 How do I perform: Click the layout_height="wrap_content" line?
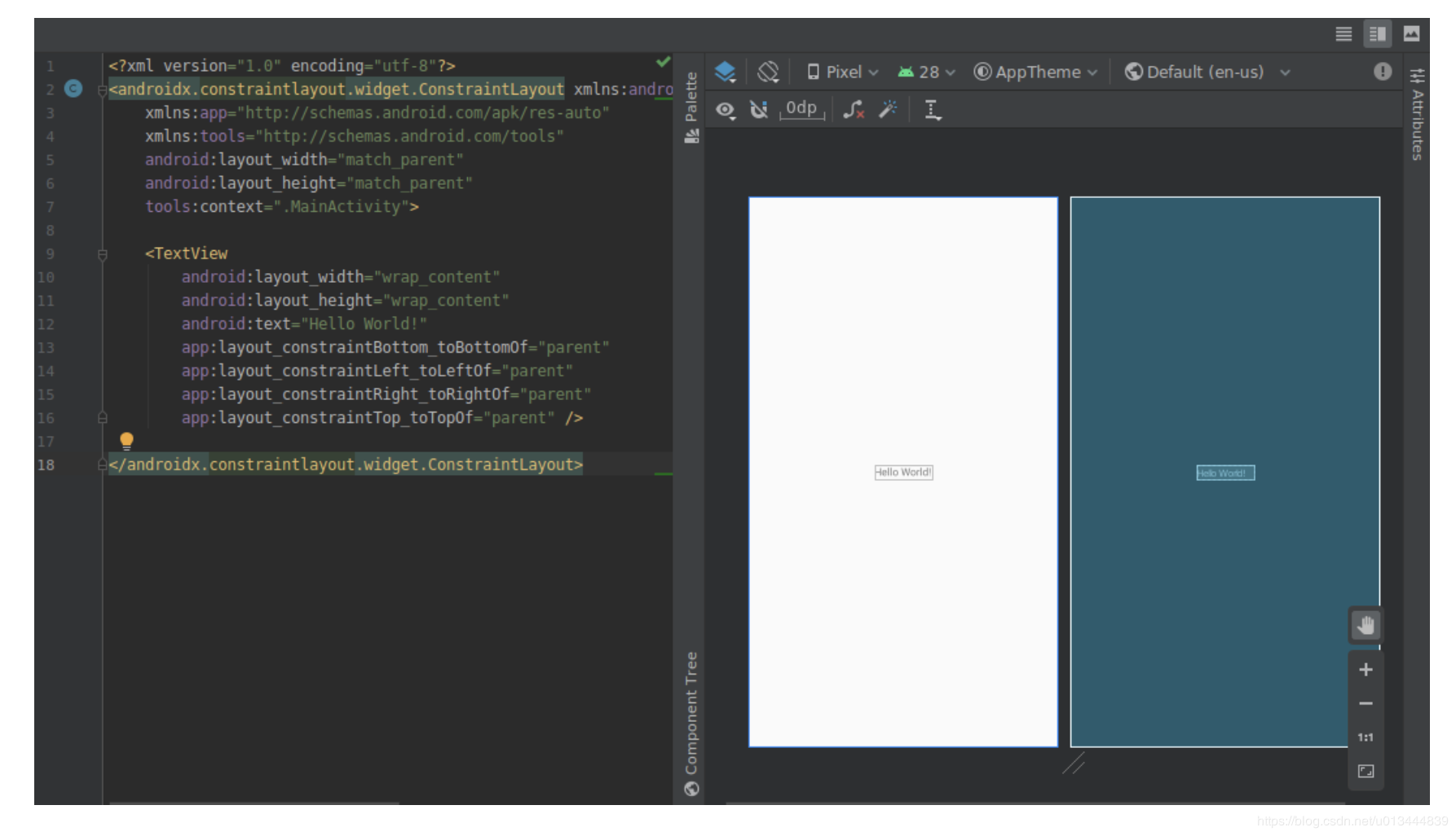point(346,301)
